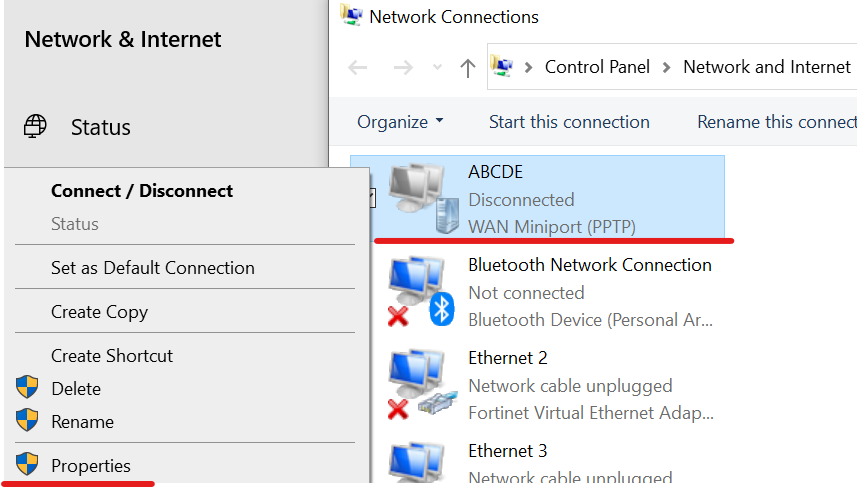Screen dimensions: 857x488
Task: Click the shield icon beside Rename
Action: pyautogui.click(x=27, y=420)
